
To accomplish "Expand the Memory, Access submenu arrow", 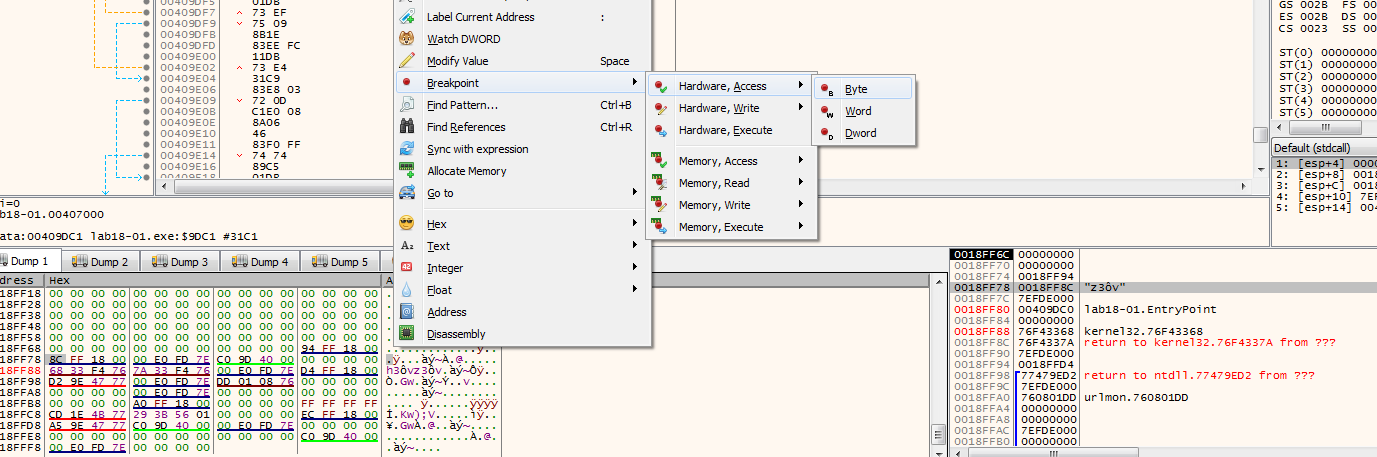I will coord(801,161).
